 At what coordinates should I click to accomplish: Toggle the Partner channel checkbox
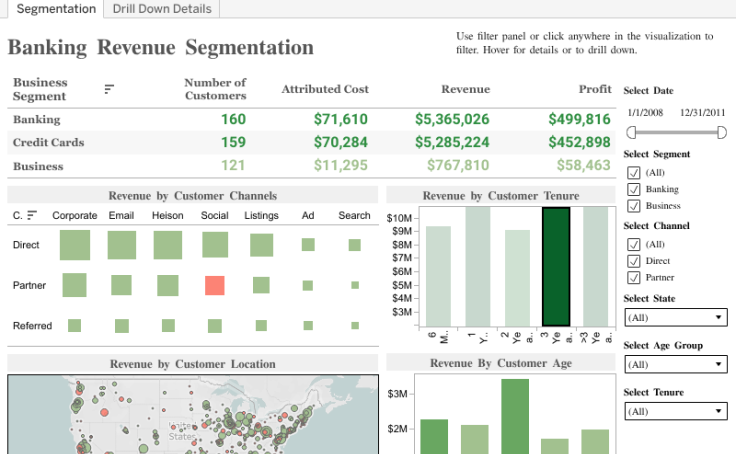(x=633, y=277)
